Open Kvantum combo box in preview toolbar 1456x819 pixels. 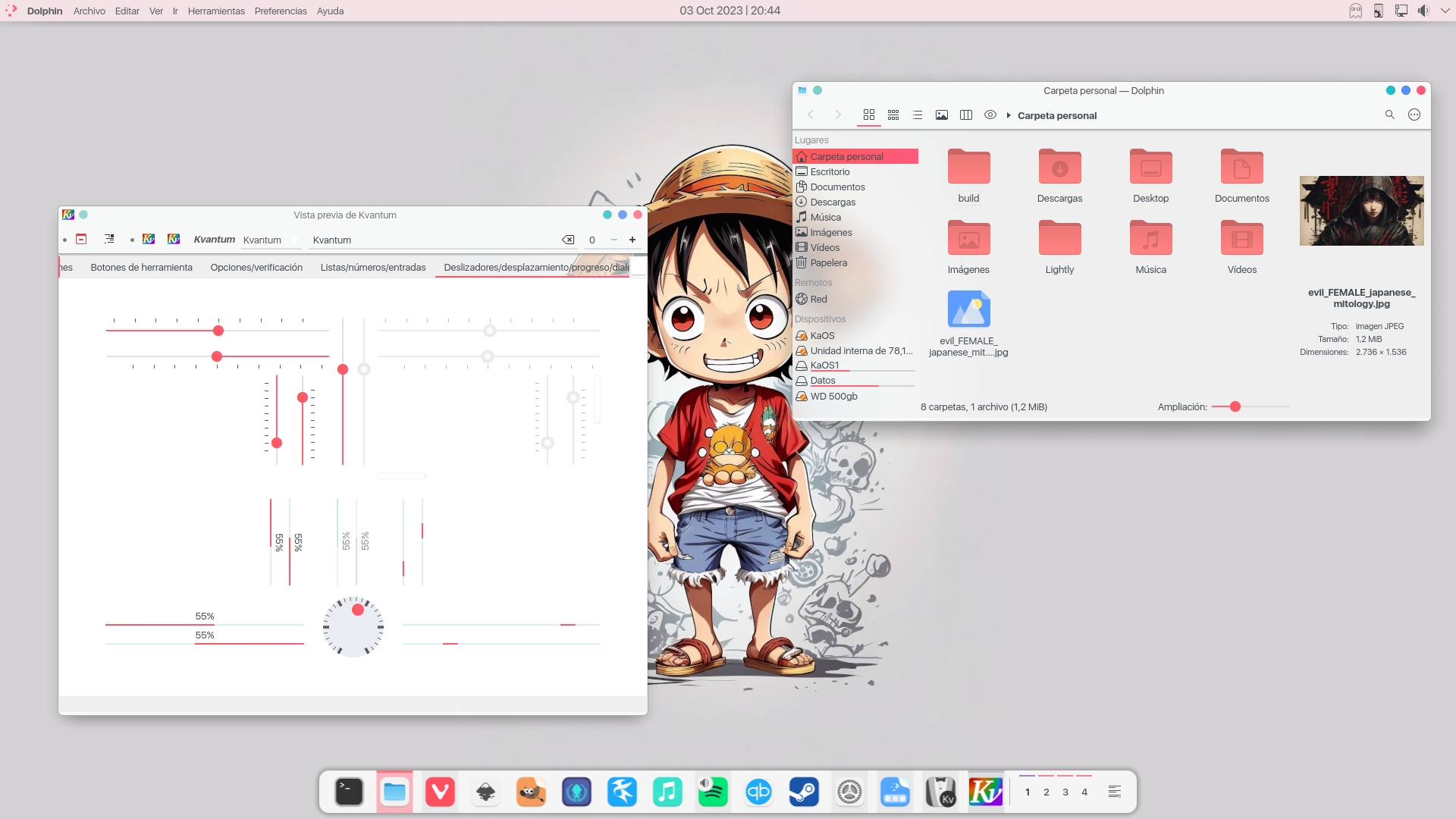click(x=271, y=240)
